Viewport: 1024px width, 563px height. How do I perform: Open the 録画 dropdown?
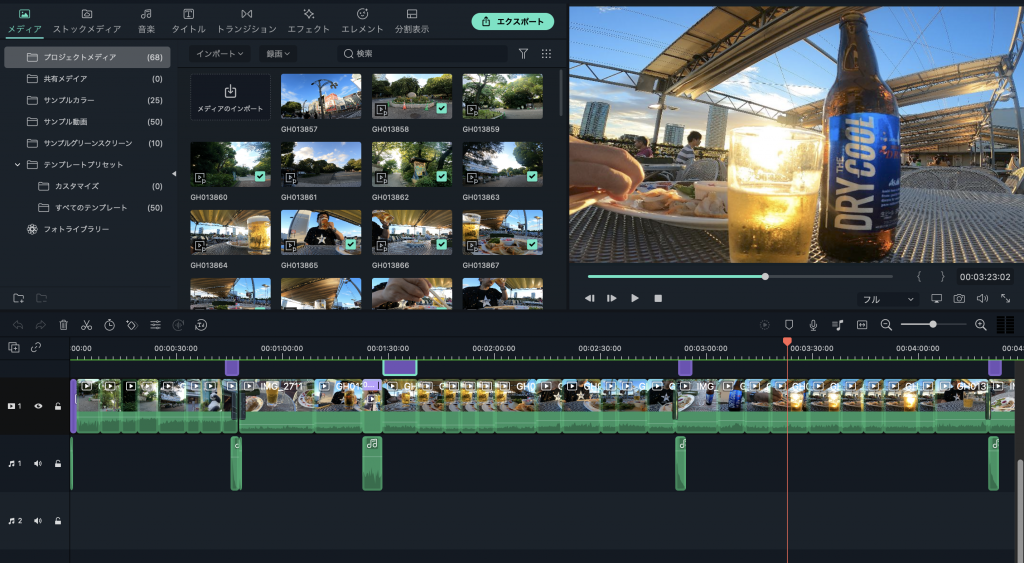[x=278, y=54]
